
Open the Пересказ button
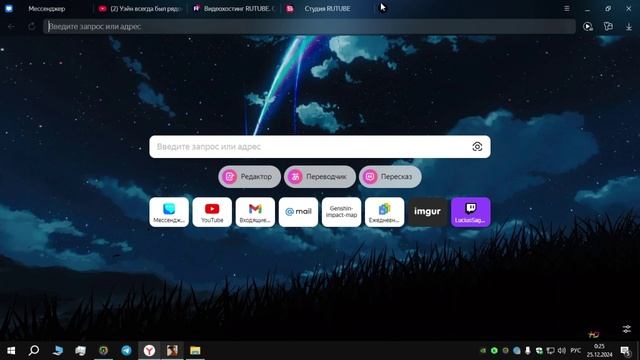[x=390, y=177]
